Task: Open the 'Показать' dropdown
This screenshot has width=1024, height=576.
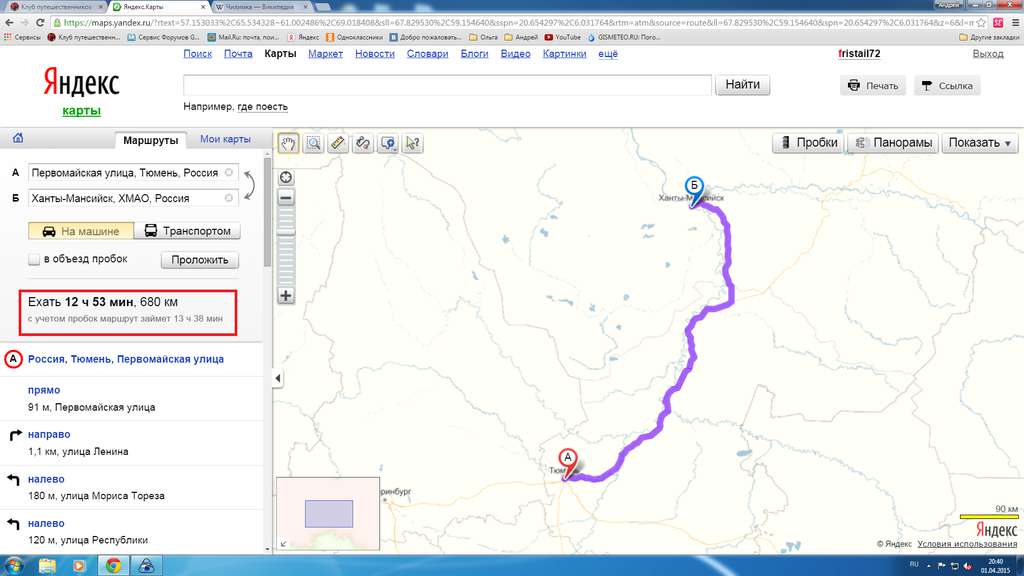Action: 979,143
